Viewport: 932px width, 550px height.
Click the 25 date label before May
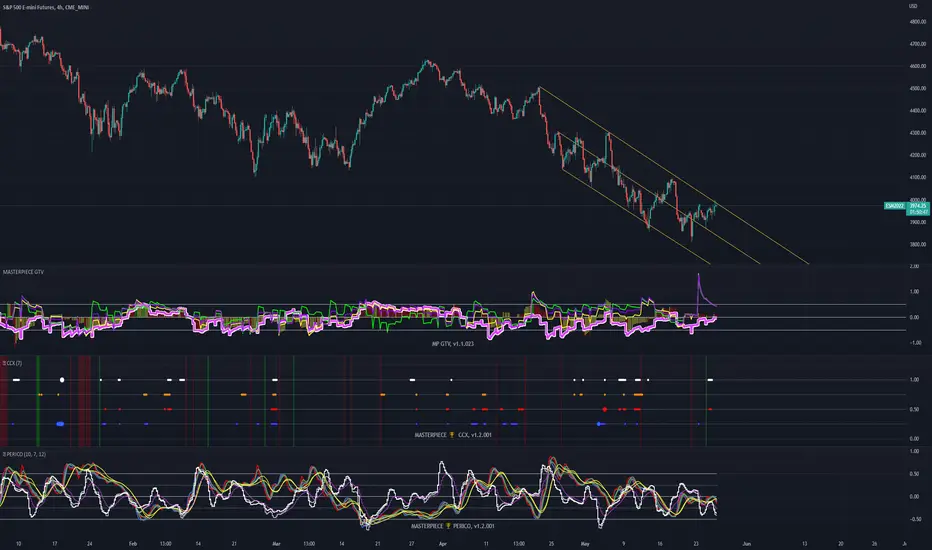coord(552,543)
